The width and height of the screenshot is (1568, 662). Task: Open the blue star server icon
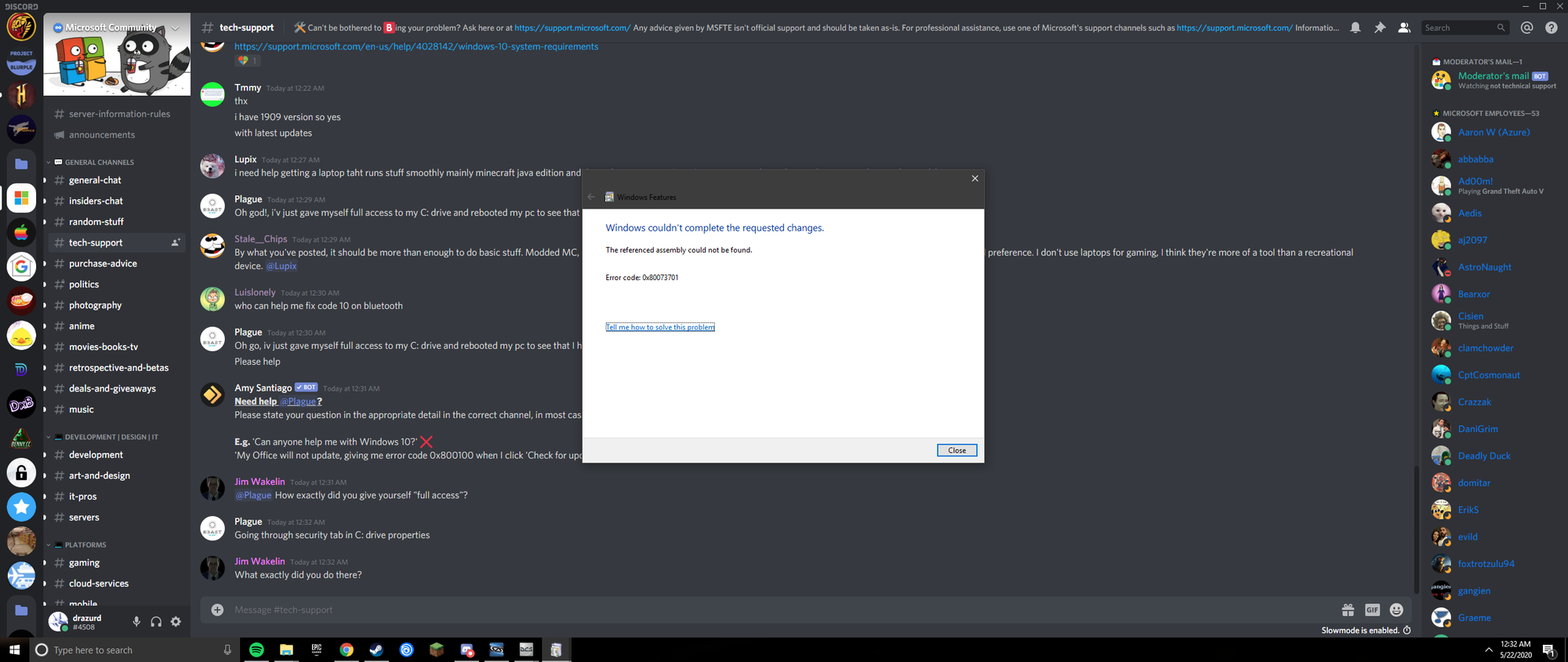click(21, 507)
